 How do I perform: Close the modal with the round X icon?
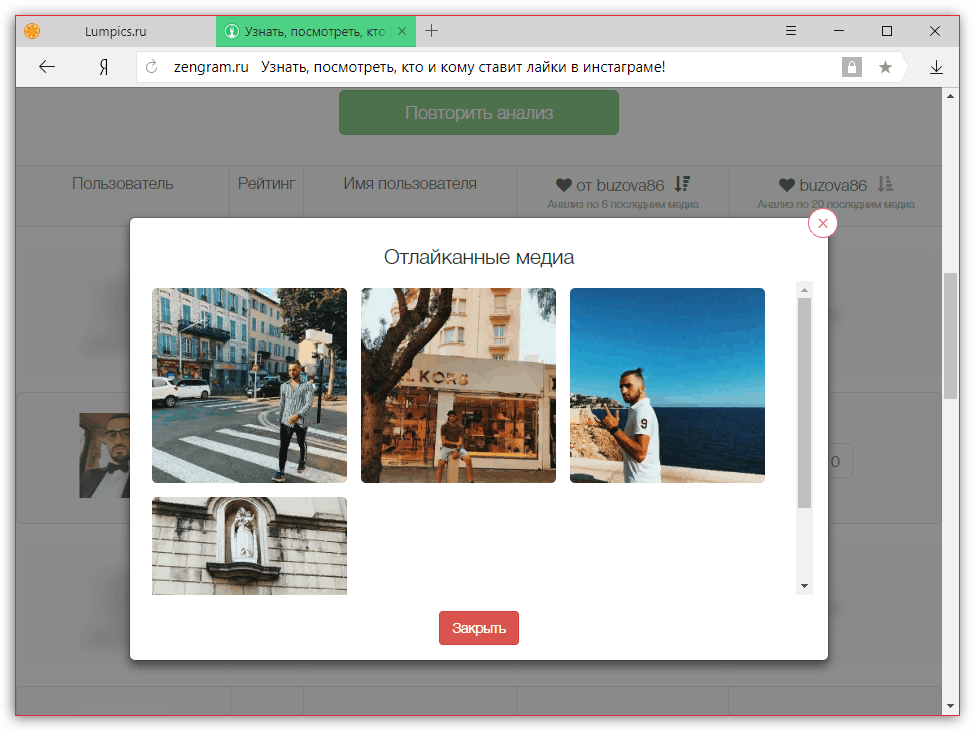[x=823, y=223]
